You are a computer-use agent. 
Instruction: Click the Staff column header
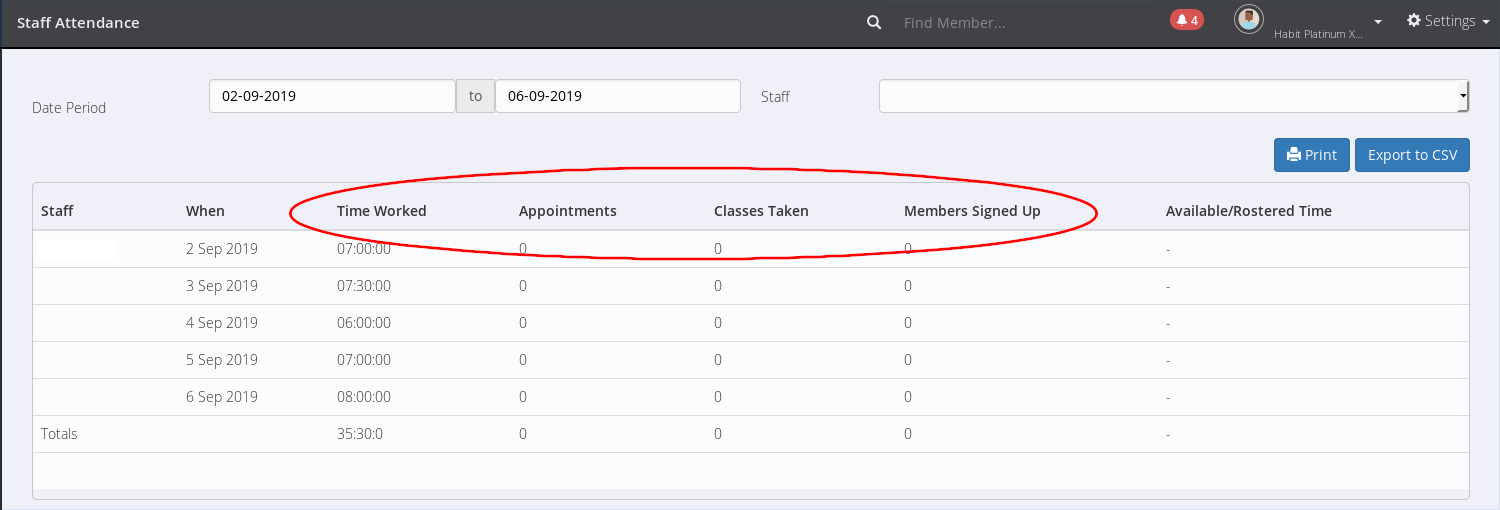57,211
